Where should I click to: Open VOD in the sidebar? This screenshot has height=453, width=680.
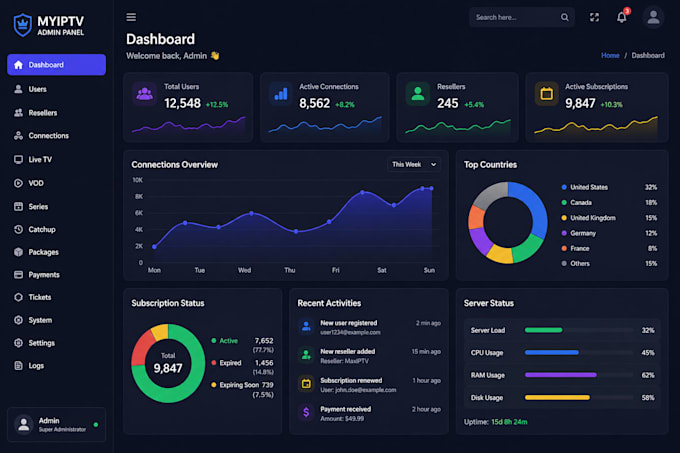(x=56, y=183)
